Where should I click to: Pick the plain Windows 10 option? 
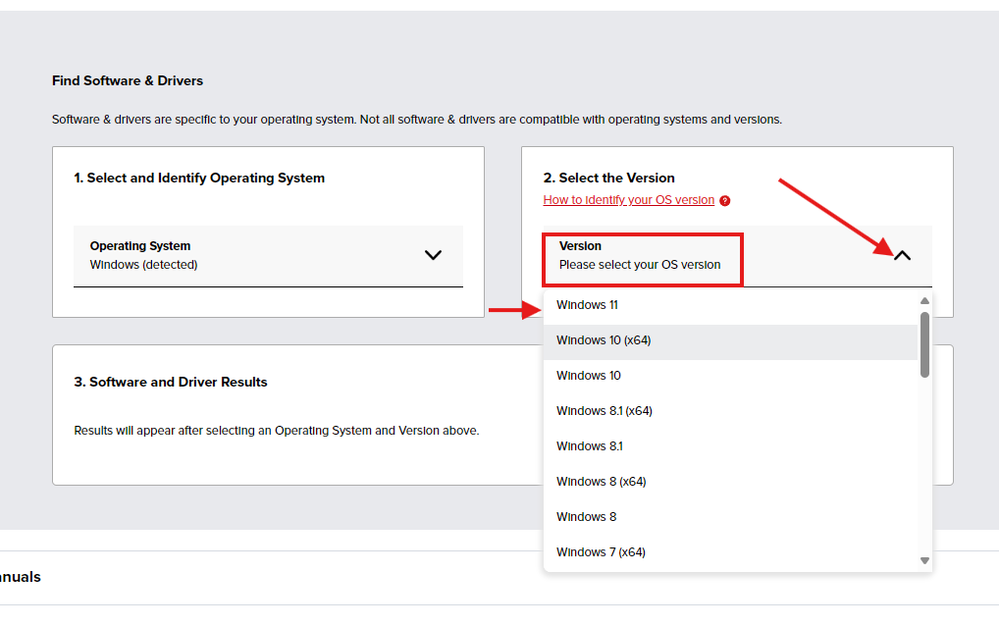[588, 376]
